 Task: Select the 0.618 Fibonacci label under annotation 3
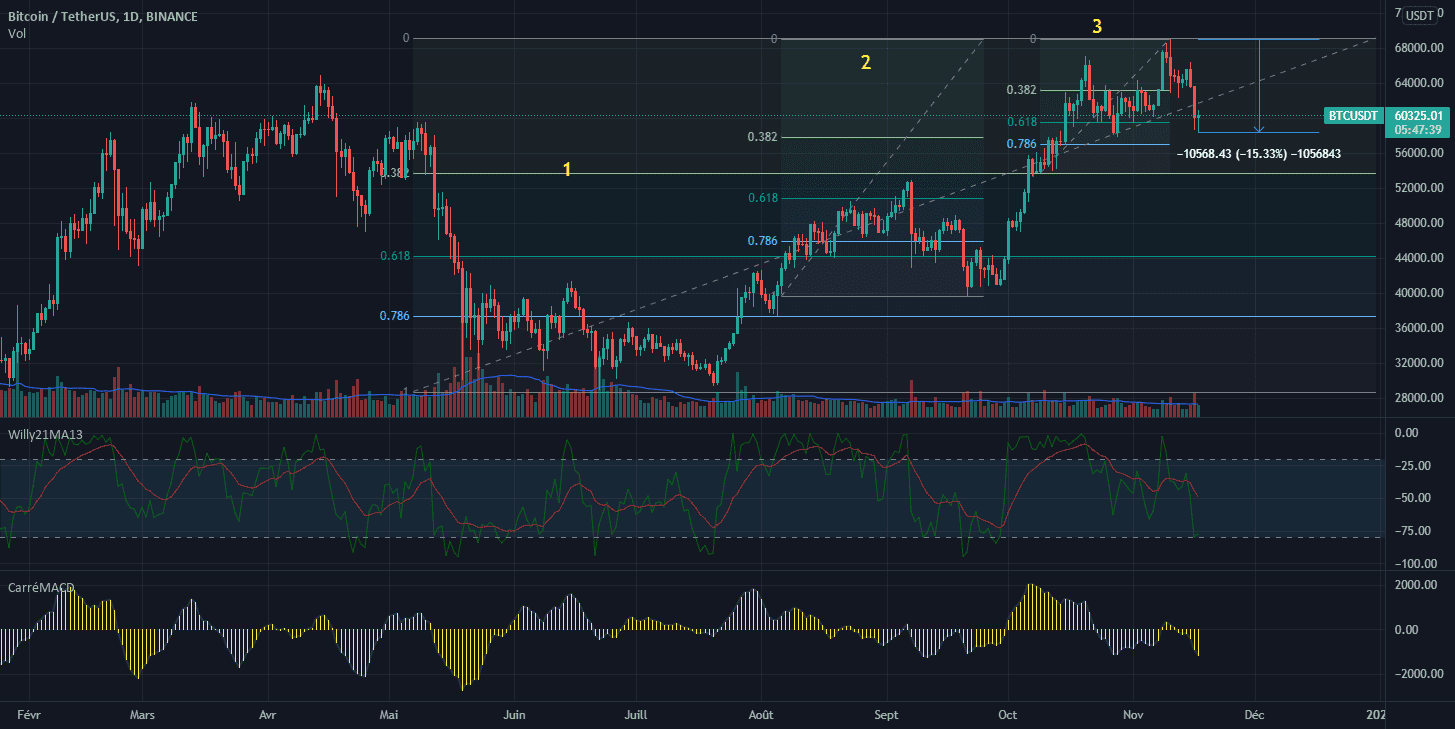coord(1022,121)
